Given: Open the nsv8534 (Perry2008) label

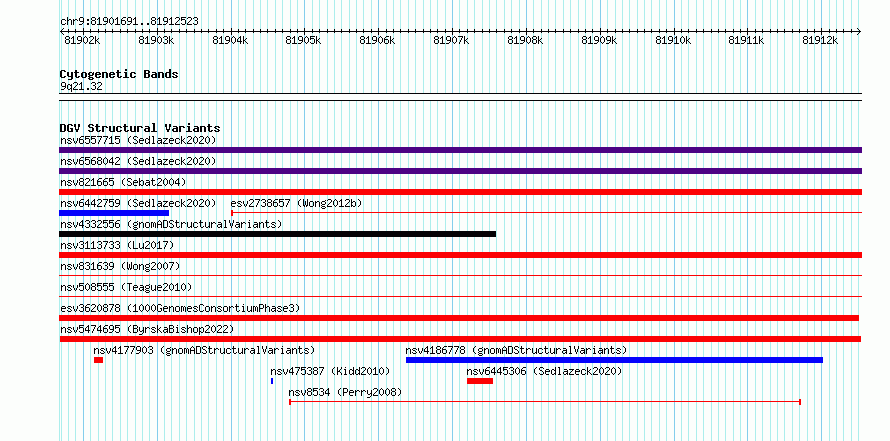Looking at the screenshot, I should point(345,392).
